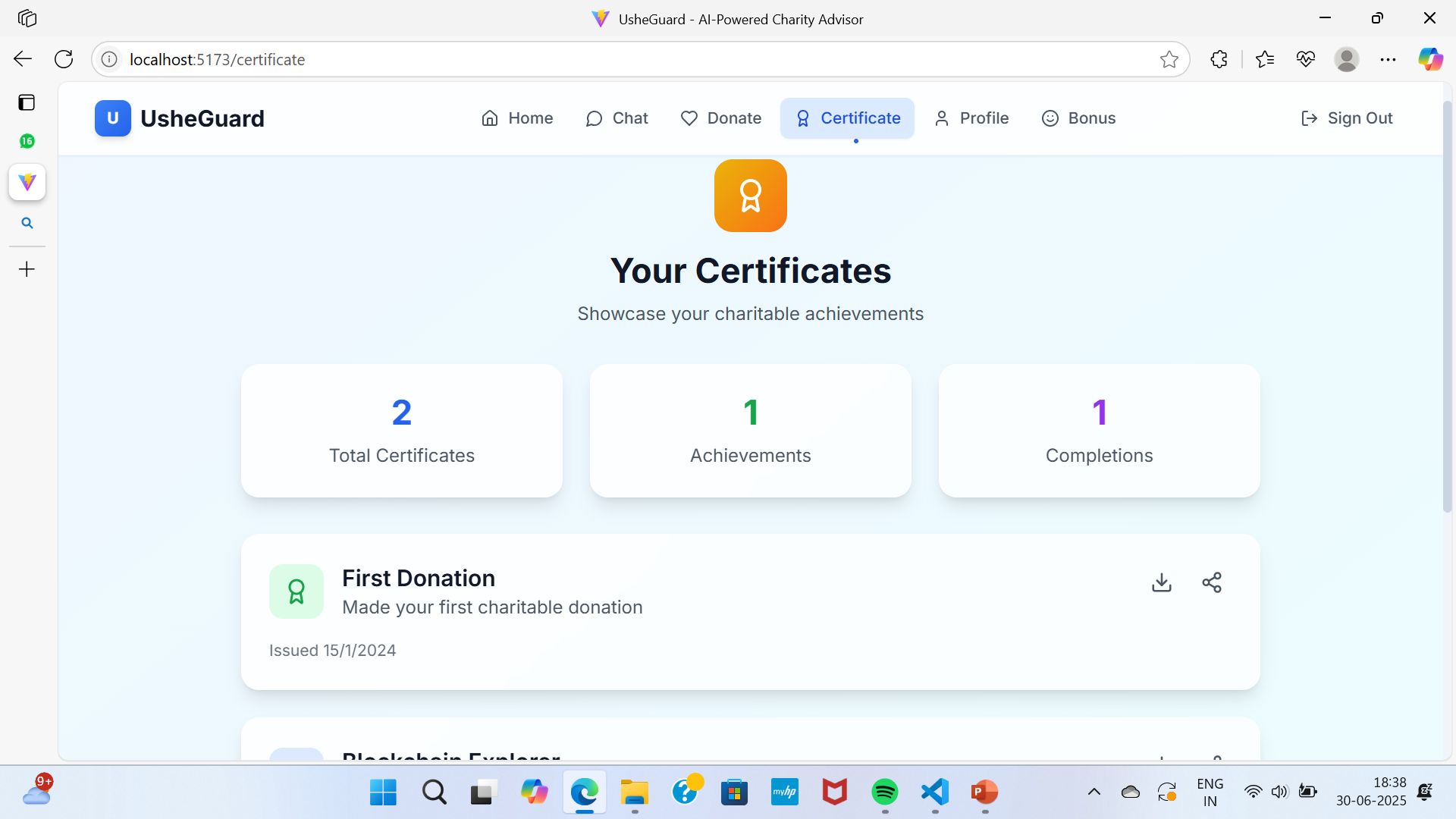Click the UsheGuard logo icon
Viewport: 1456px width, 819px height.
112,118
